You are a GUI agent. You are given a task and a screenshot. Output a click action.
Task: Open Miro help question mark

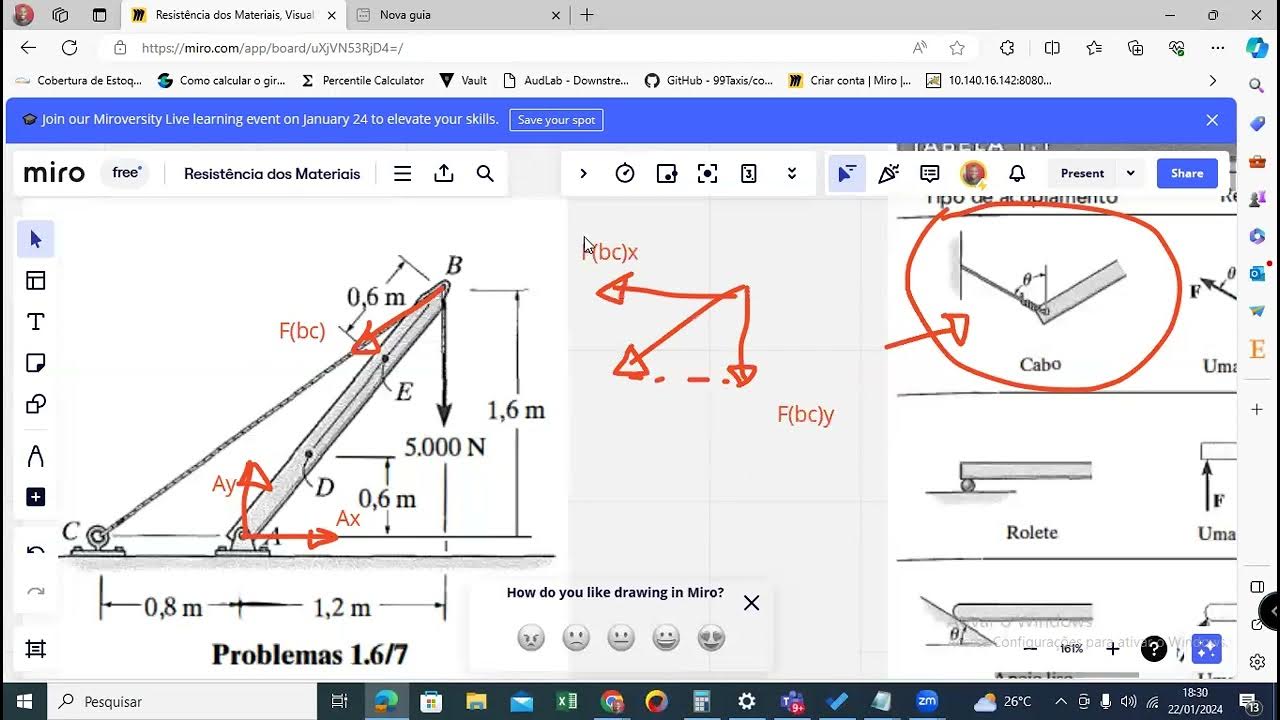[x=1154, y=649]
